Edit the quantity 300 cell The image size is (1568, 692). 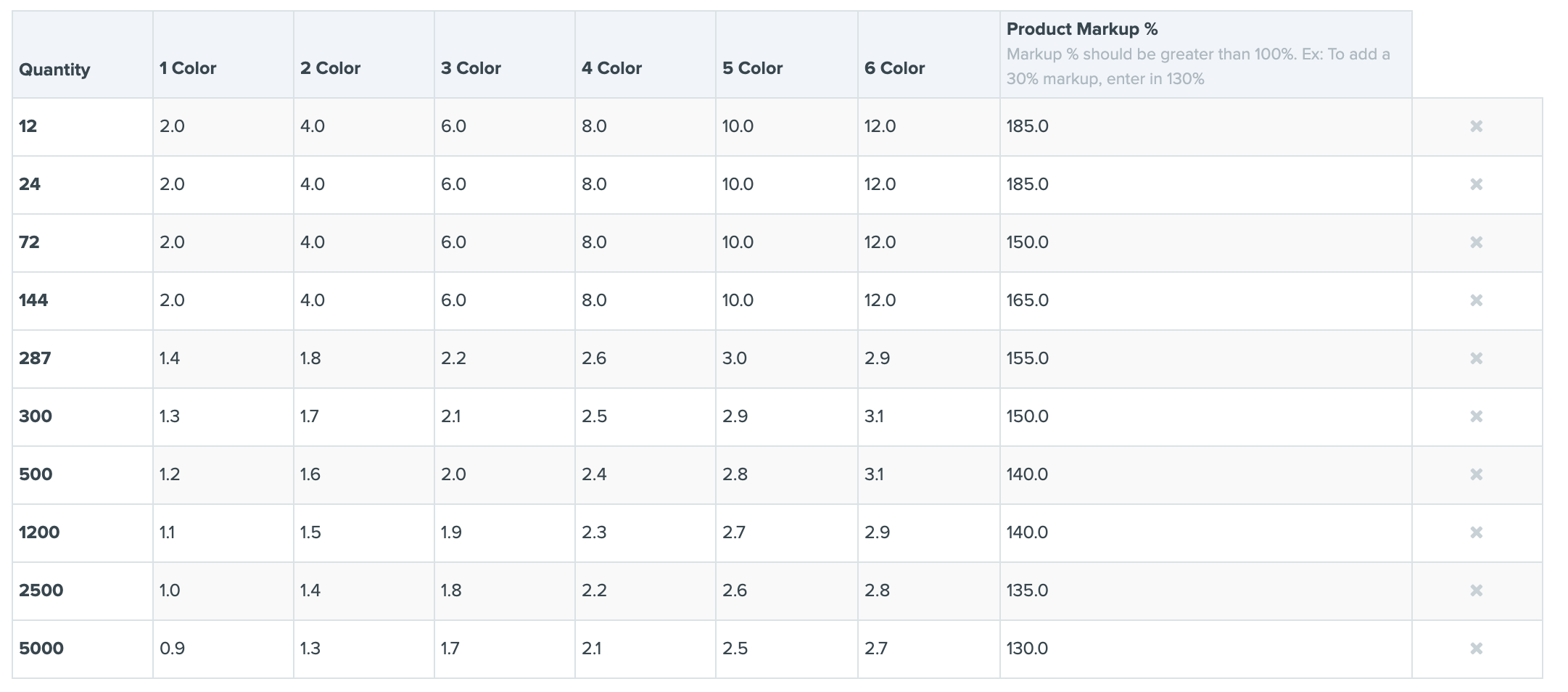(x=83, y=417)
